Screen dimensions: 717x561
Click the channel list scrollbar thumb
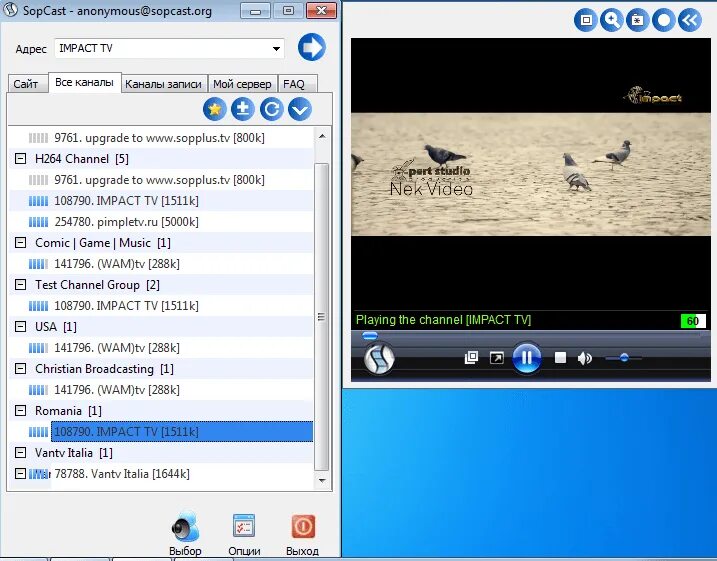click(322, 316)
